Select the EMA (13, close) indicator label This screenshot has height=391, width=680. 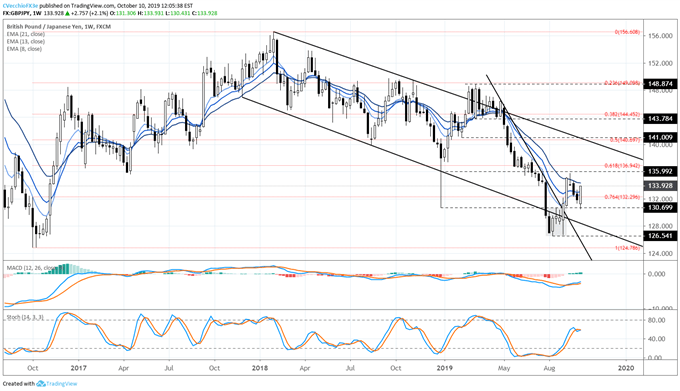(26, 42)
